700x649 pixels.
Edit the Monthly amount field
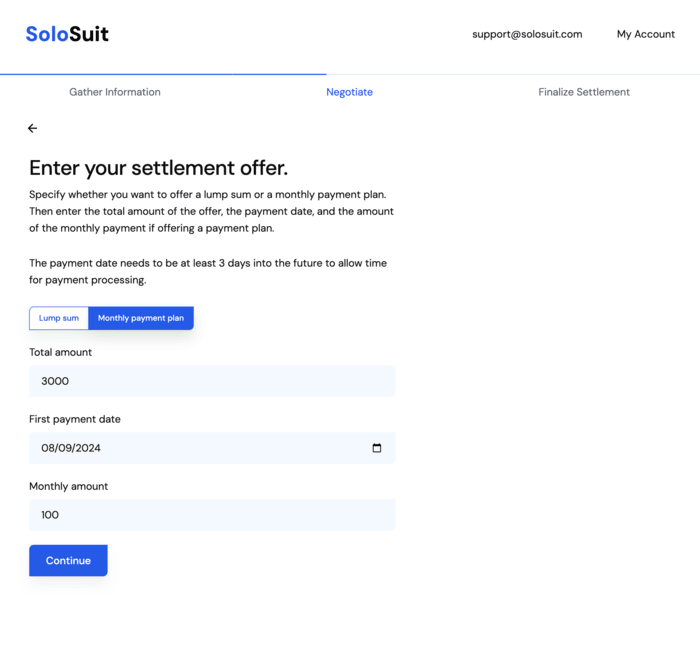[212, 515]
